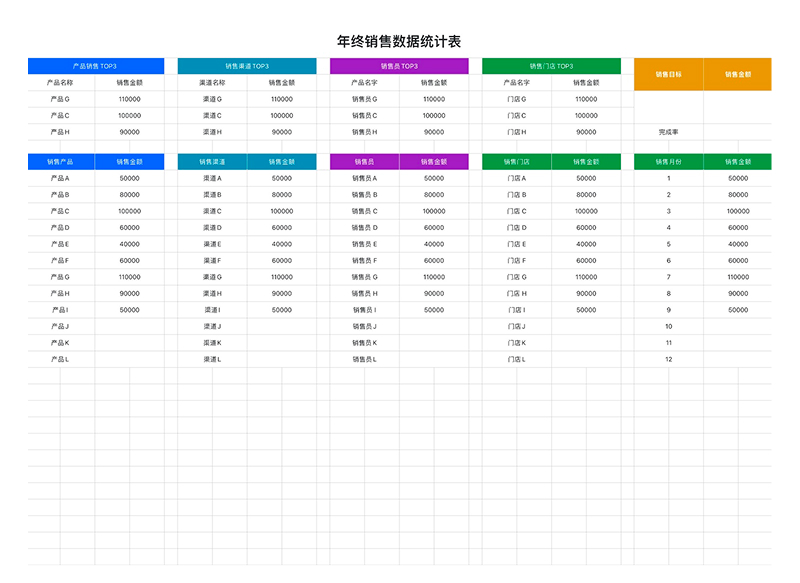Image resolution: width=800 pixels, height=583 pixels.
Task: Click the 产品L cell
Action: 60,359
